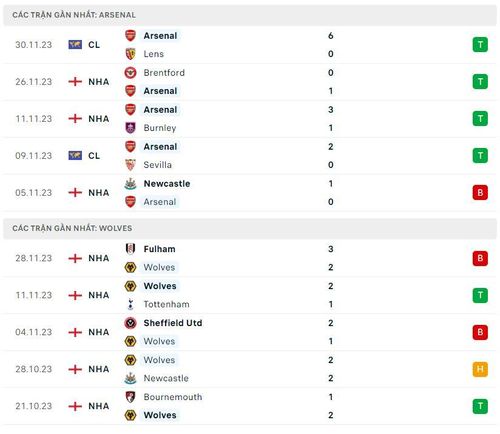
Task: Click the Lens club crest icon
Action: click(x=130, y=54)
